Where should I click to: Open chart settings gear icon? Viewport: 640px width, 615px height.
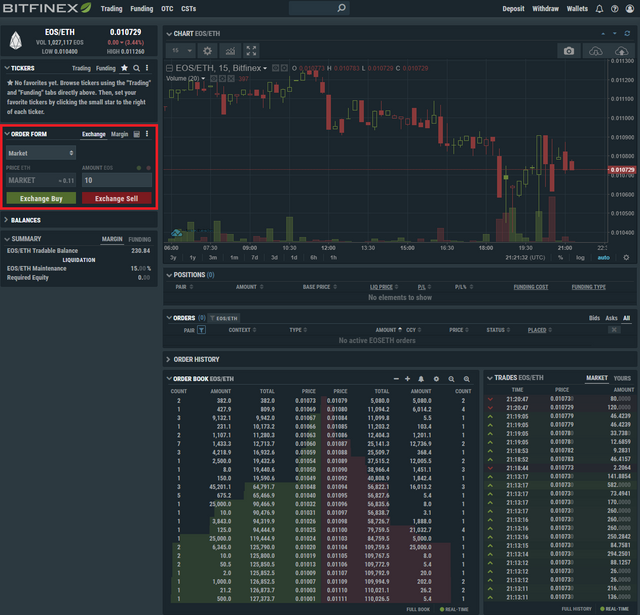pos(207,51)
